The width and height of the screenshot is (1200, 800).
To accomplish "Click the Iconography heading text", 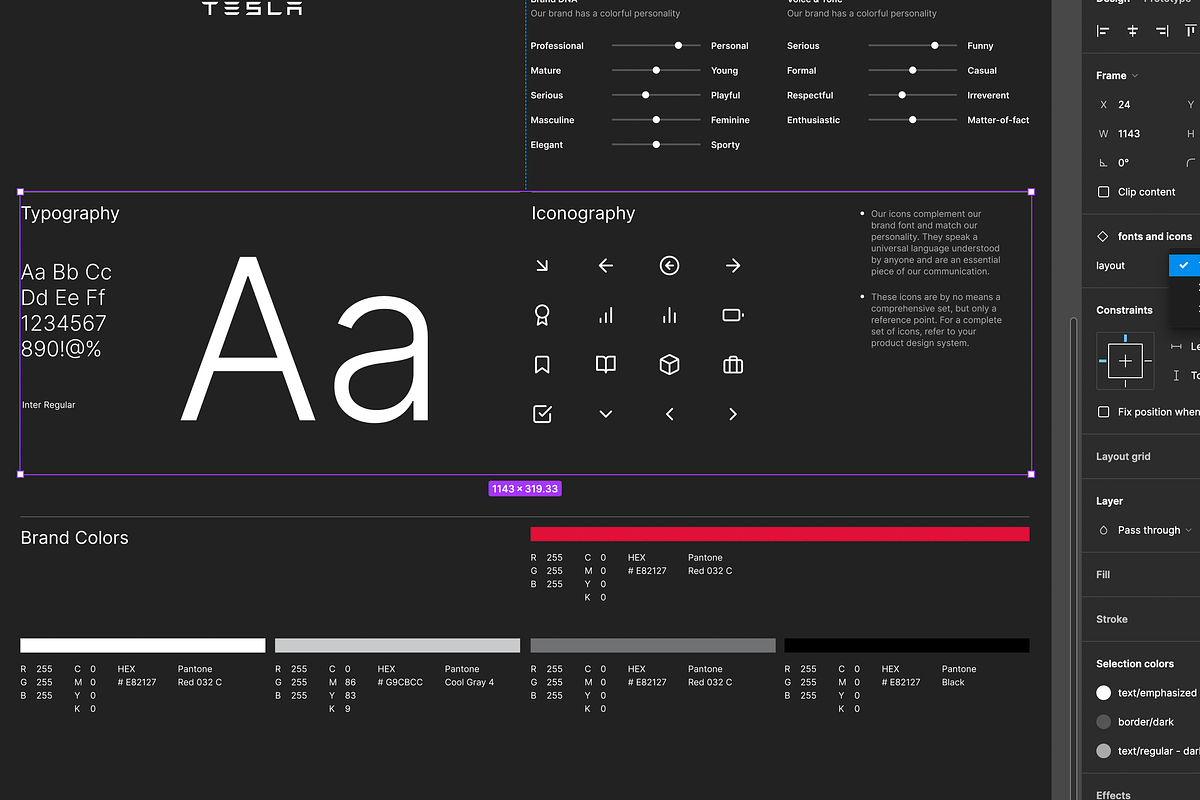I will [583, 213].
